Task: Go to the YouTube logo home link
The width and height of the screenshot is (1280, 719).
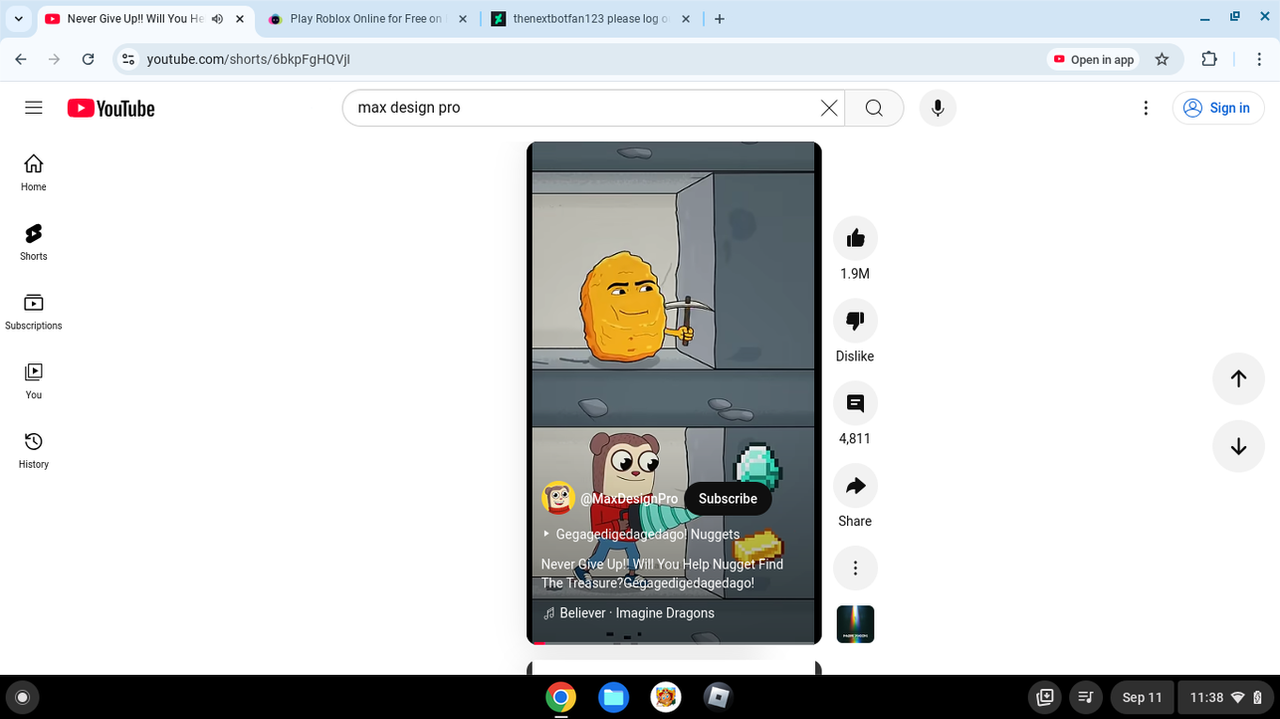Action: point(111,108)
